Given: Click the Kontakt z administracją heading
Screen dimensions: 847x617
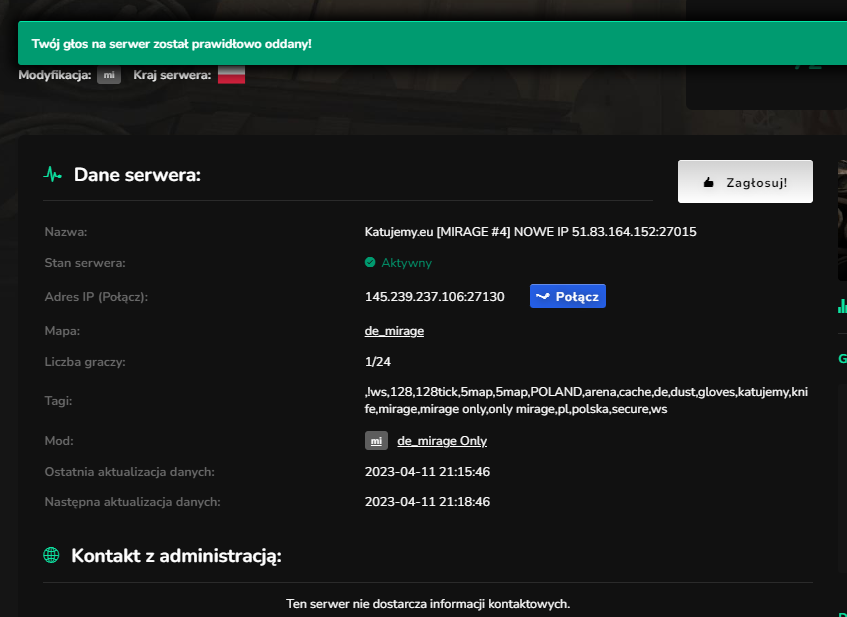Looking at the screenshot, I should point(176,555).
